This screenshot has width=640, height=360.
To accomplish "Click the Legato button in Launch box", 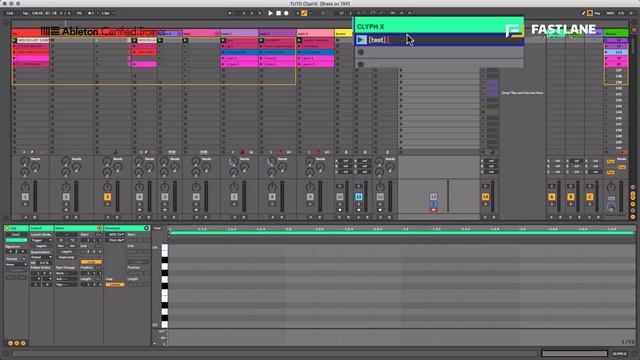I will [x=42, y=246].
